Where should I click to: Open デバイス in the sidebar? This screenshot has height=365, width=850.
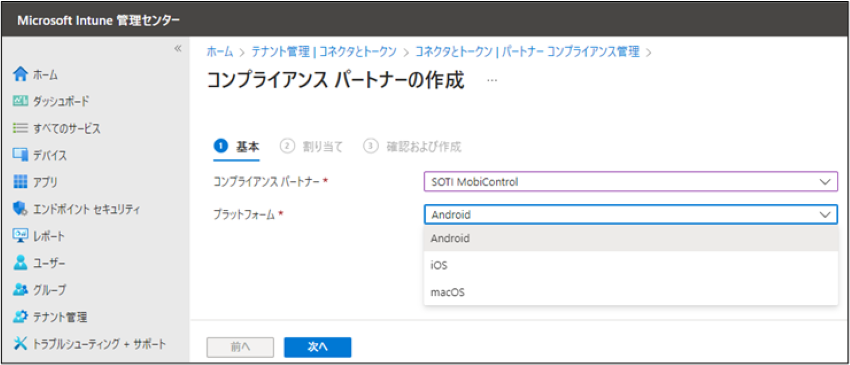click(50, 156)
